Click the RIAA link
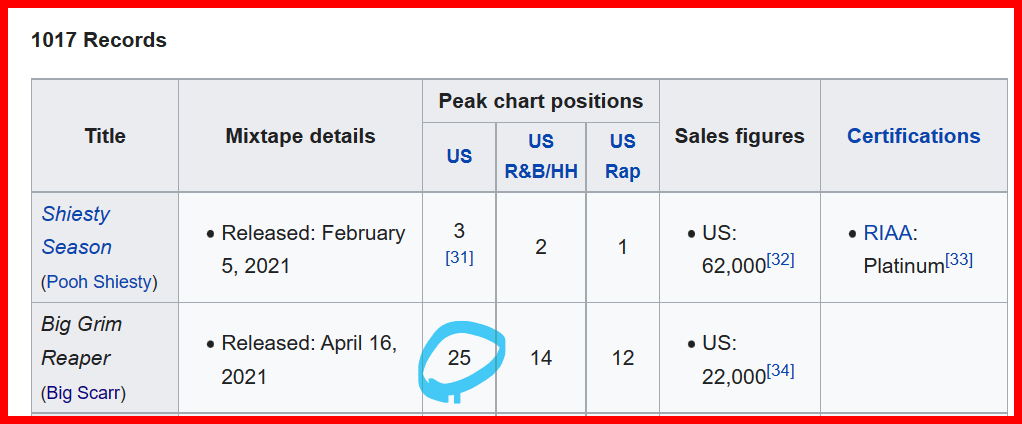Image resolution: width=1022 pixels, height=424 pixels. 887,233
